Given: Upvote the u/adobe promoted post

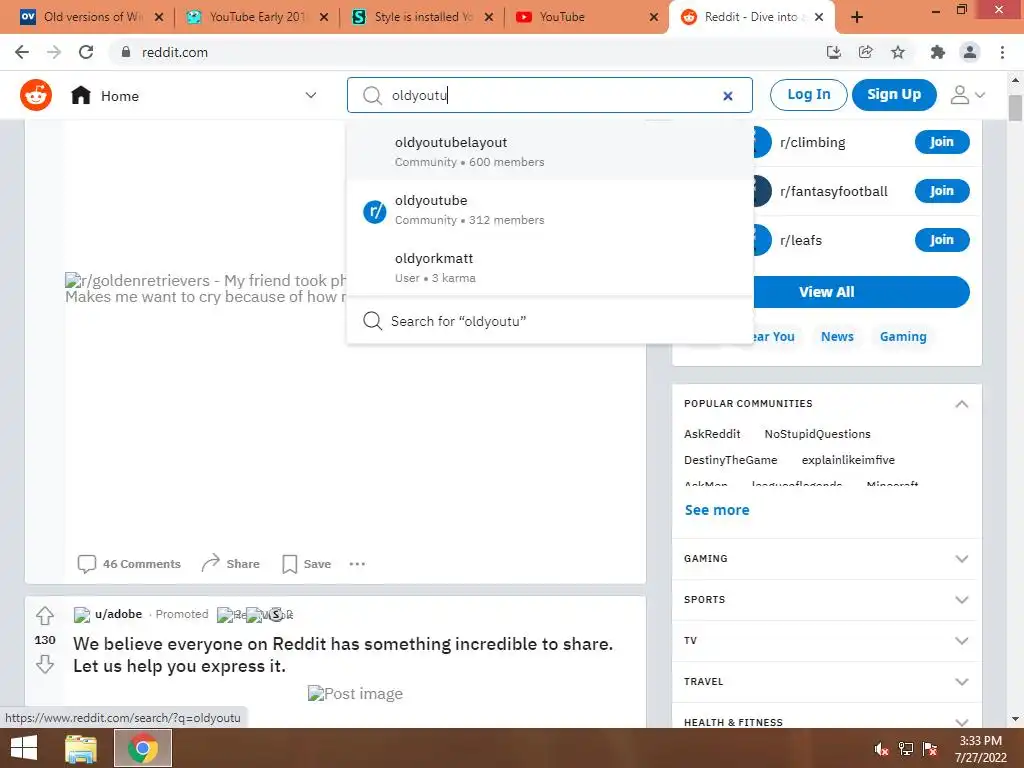Looking at the screenshot, I should [44, 616].
